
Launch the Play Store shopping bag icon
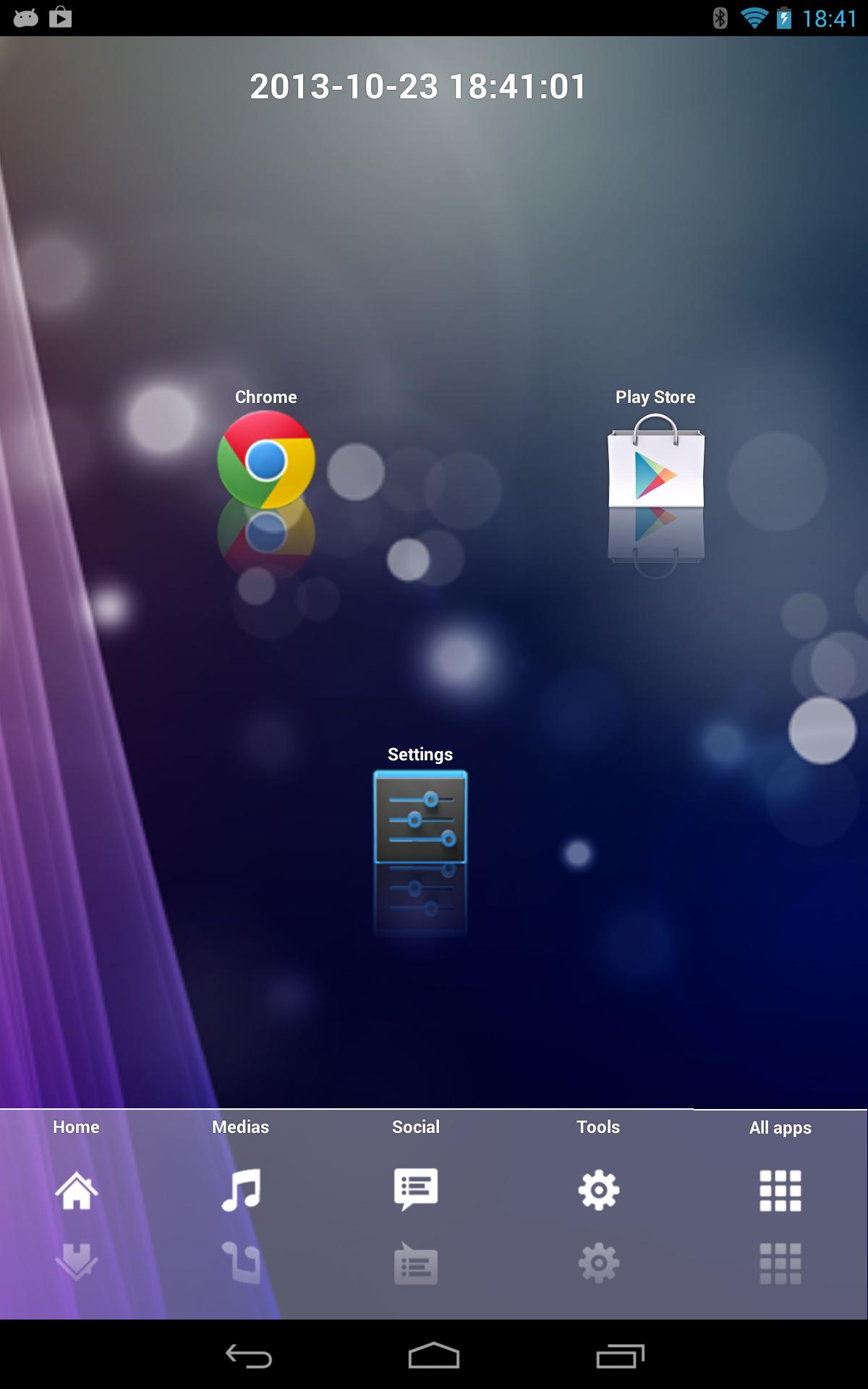pos(655,463)
